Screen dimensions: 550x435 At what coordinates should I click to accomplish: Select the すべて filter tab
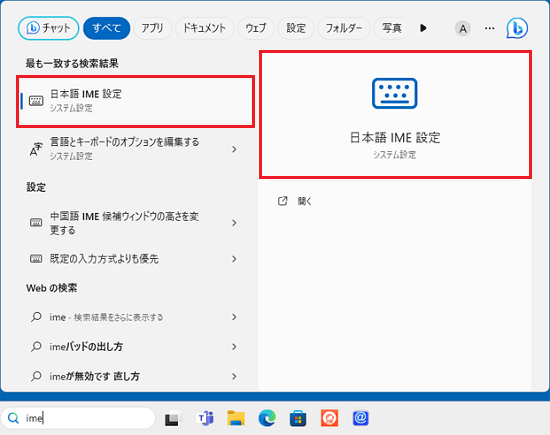pyautogui.click(x=107, y=28)
